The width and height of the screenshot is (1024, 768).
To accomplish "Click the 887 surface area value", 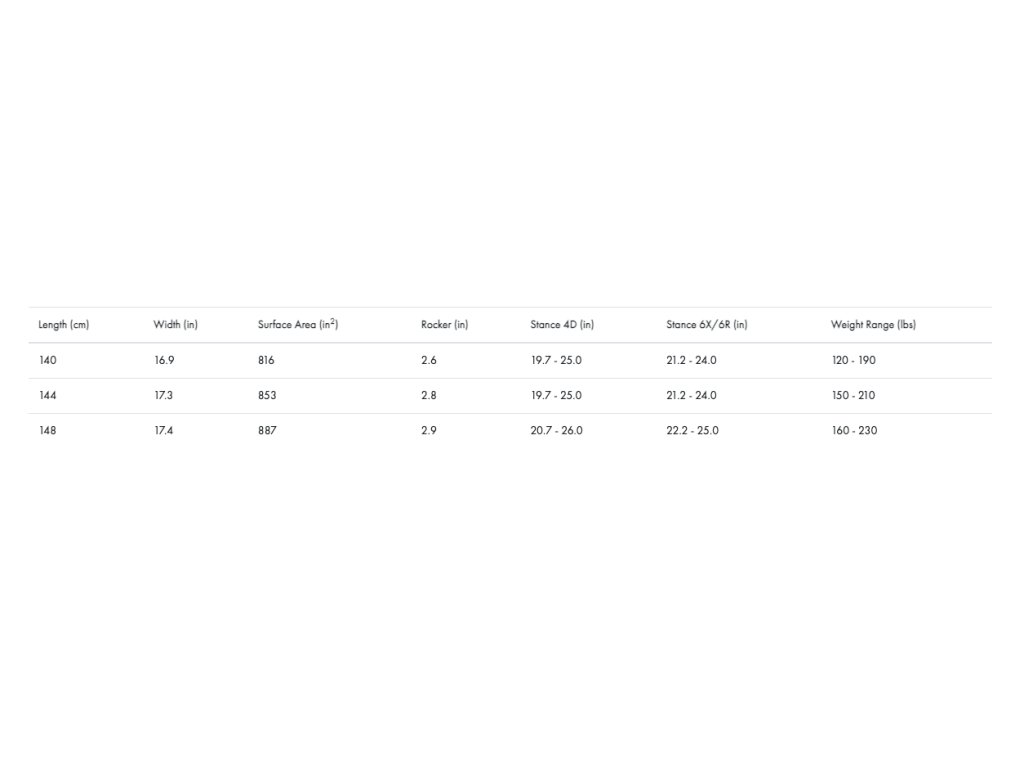I will coord(267,430).
